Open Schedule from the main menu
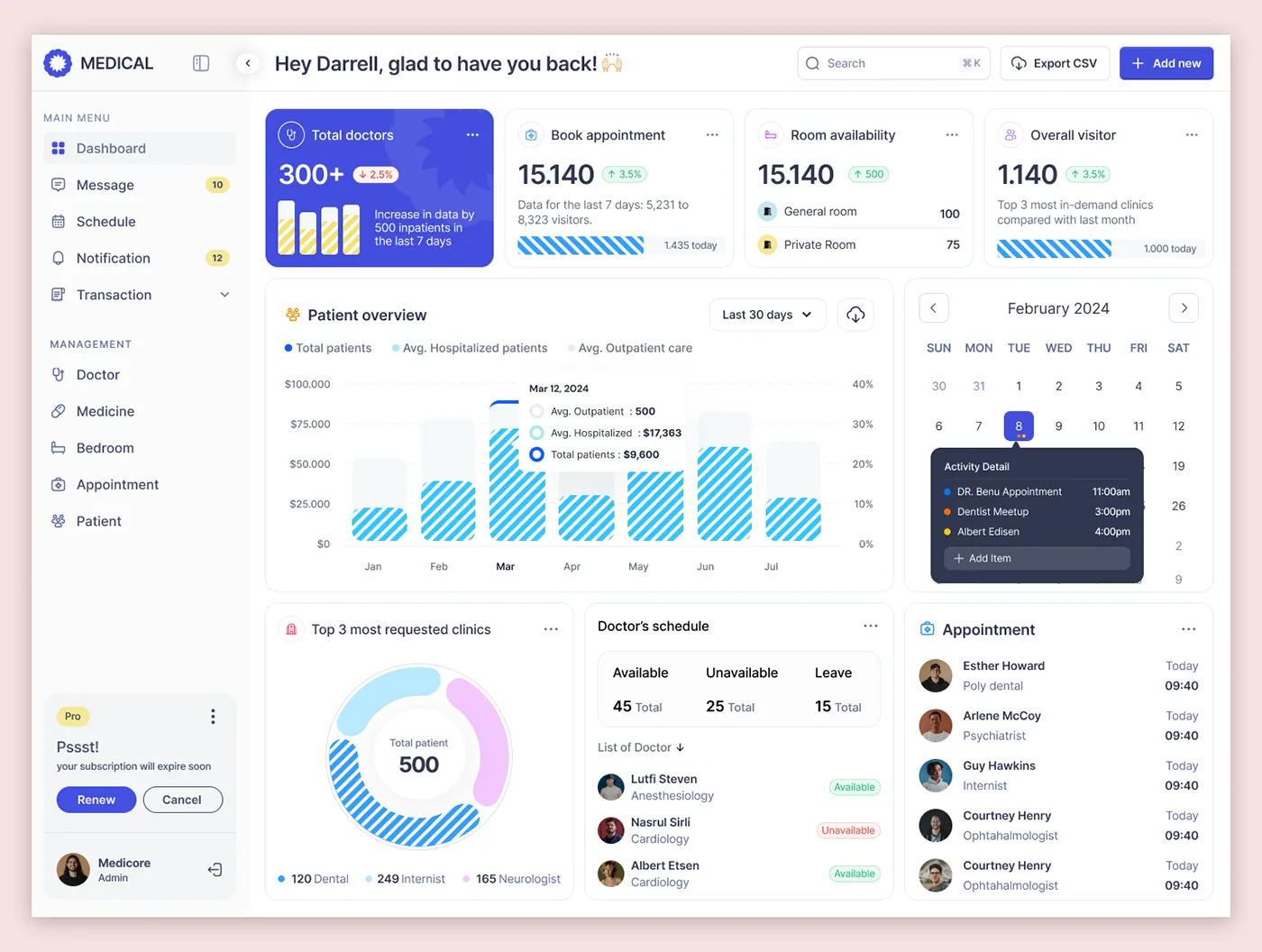The height and width of the screenshot is (952, 1262). 105,222
